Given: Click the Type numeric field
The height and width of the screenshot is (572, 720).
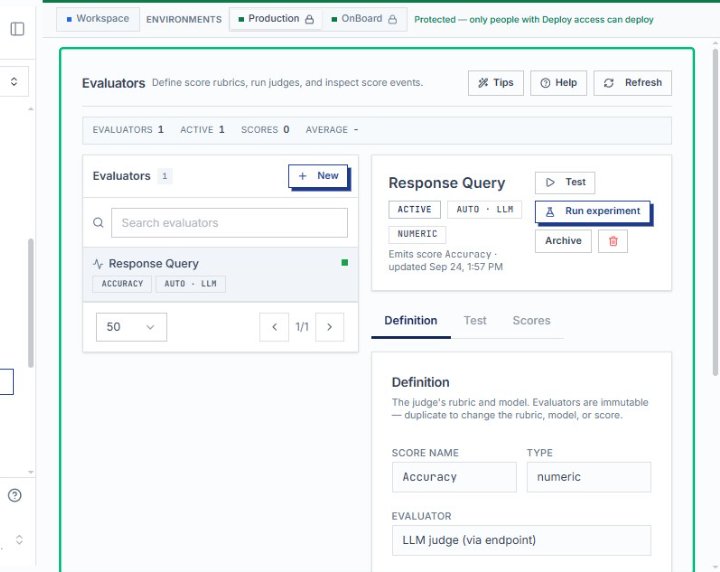Looking at the screenshot, I should click(x=589, y=477).
